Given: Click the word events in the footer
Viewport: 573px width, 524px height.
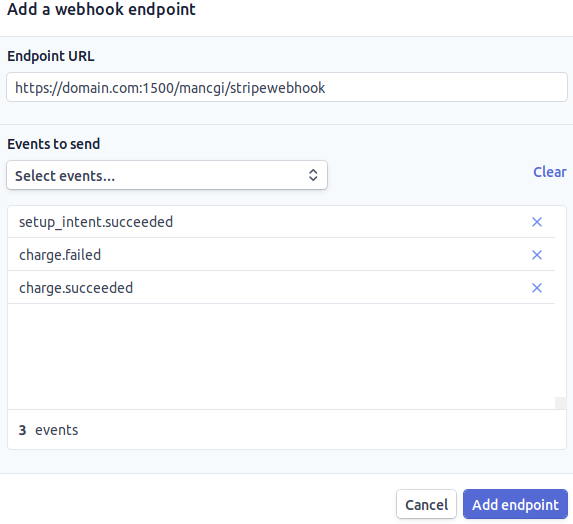Looking at the screenshot, I should (x=57, y=430).
